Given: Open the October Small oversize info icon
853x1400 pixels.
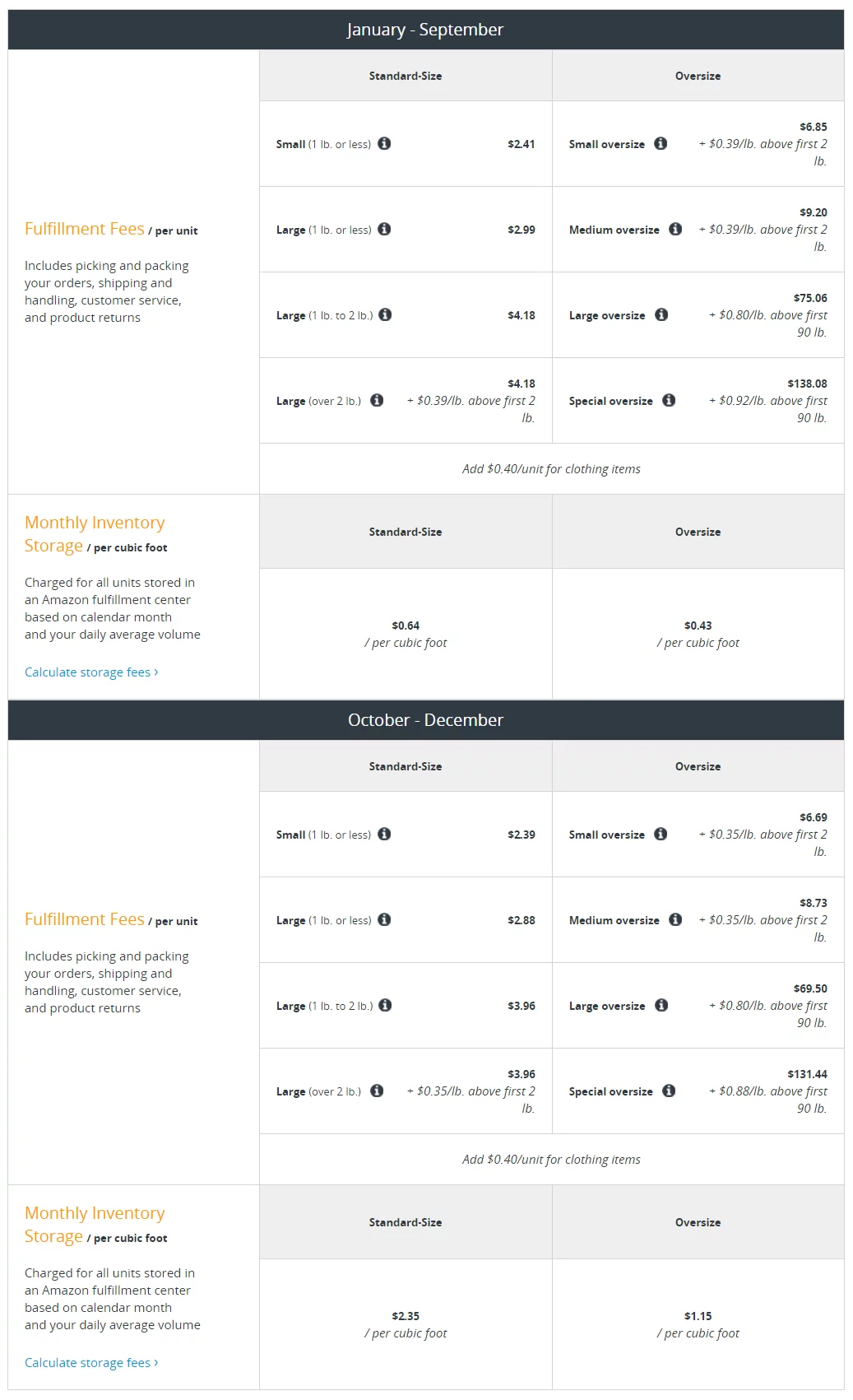Looking at the screenshot, I should (x=661, y=834).
